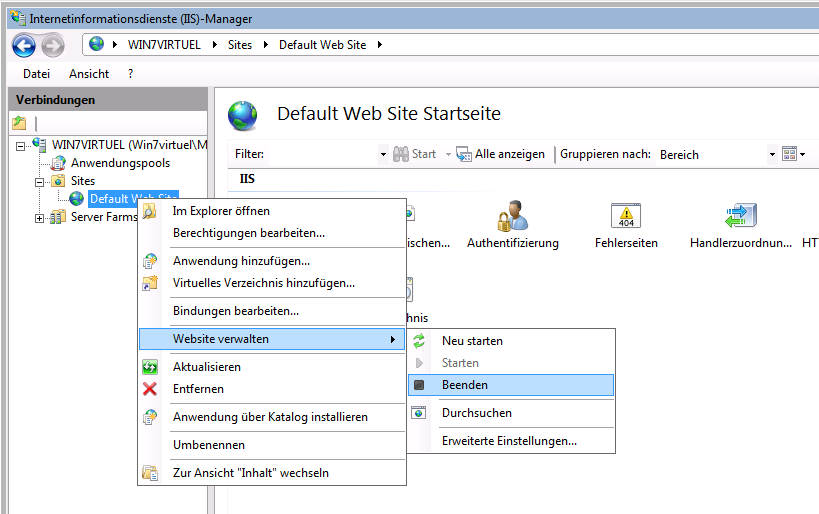Collapse the Sites tree node
This screenshot has height=514, width=819.
click(x=39, y=182)
